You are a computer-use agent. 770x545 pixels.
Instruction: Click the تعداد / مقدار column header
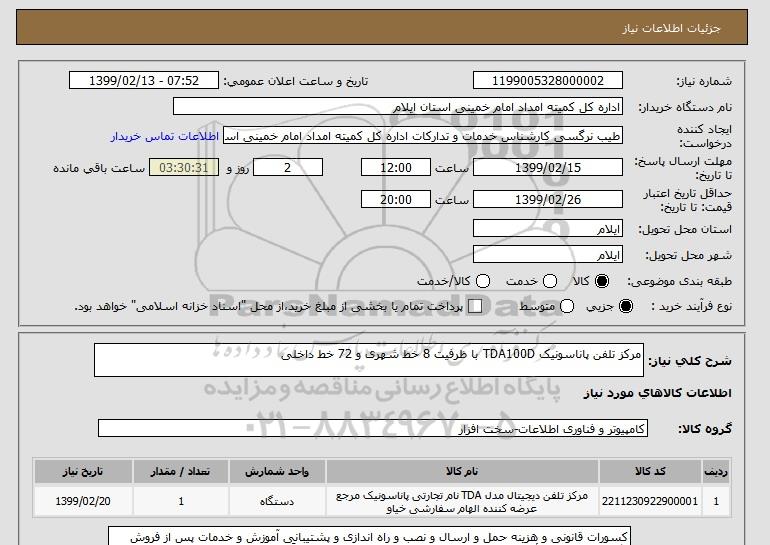pyautogui.click(x=181, y=471)
